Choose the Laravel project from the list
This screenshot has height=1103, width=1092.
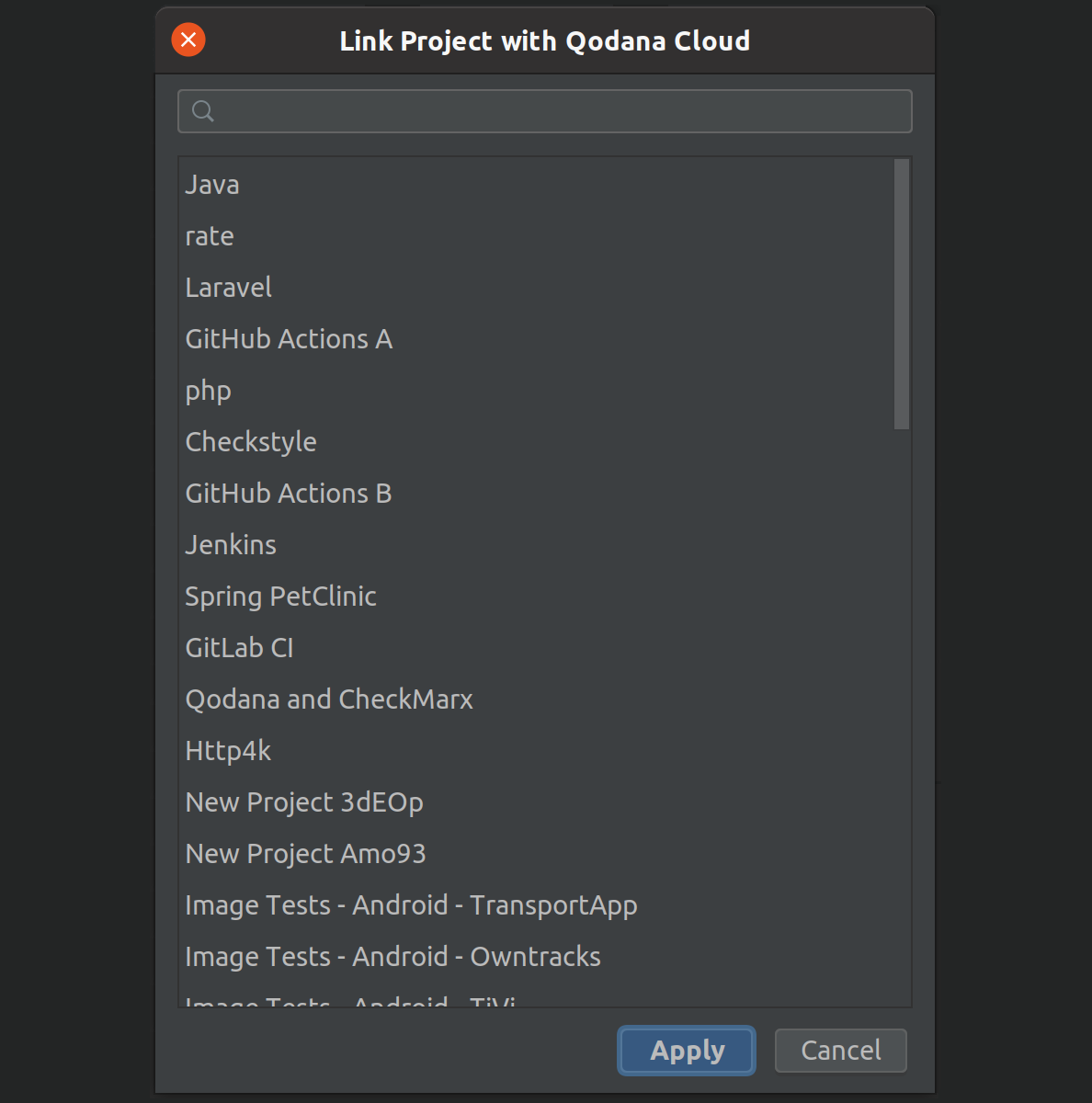228,287
